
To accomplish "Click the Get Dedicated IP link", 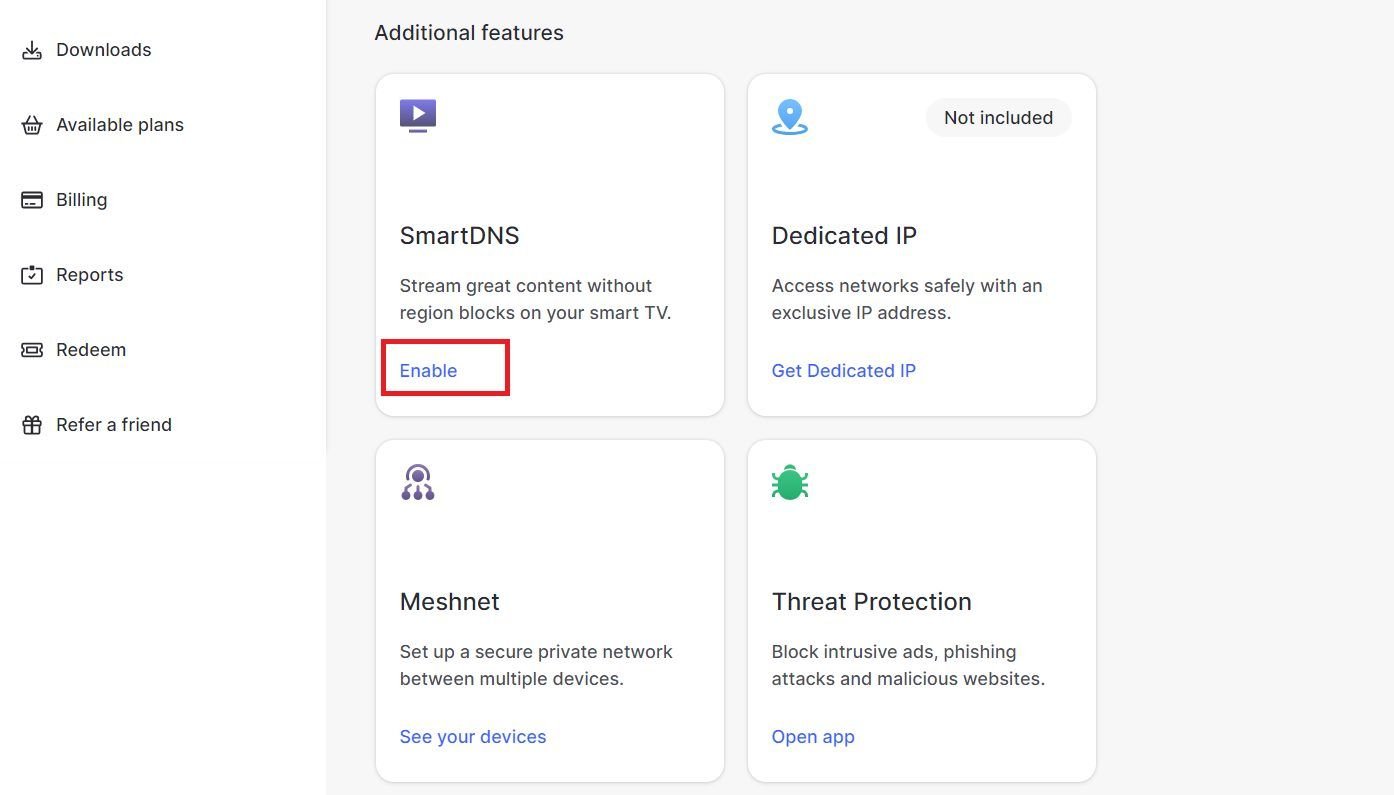I will [844, 370].
